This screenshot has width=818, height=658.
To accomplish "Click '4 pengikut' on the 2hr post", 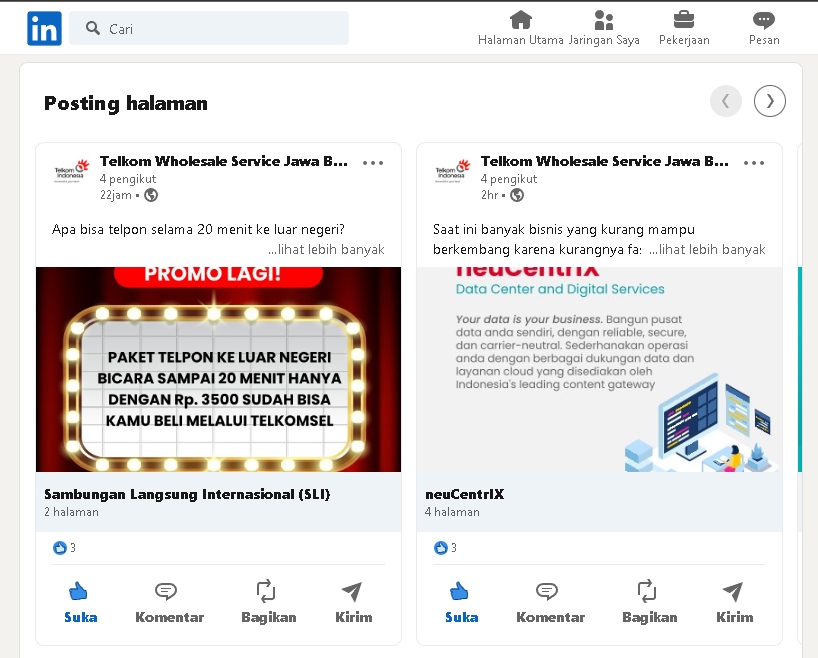I will click(509, 179).
